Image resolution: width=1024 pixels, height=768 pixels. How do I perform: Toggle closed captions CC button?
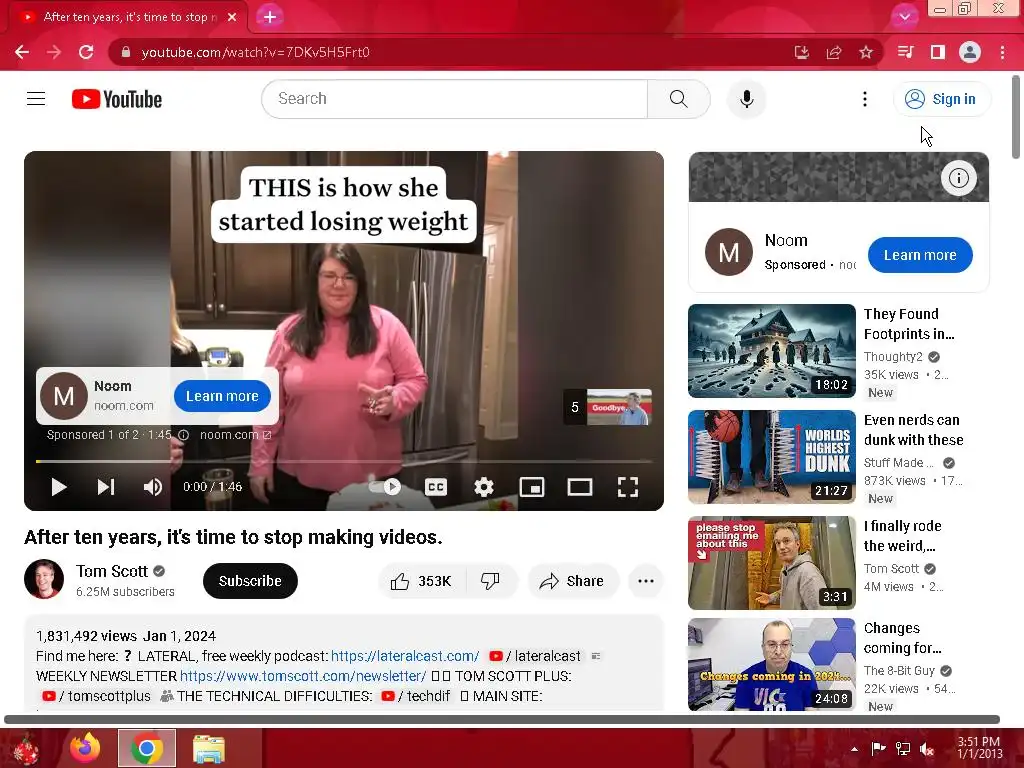[436, 487]
